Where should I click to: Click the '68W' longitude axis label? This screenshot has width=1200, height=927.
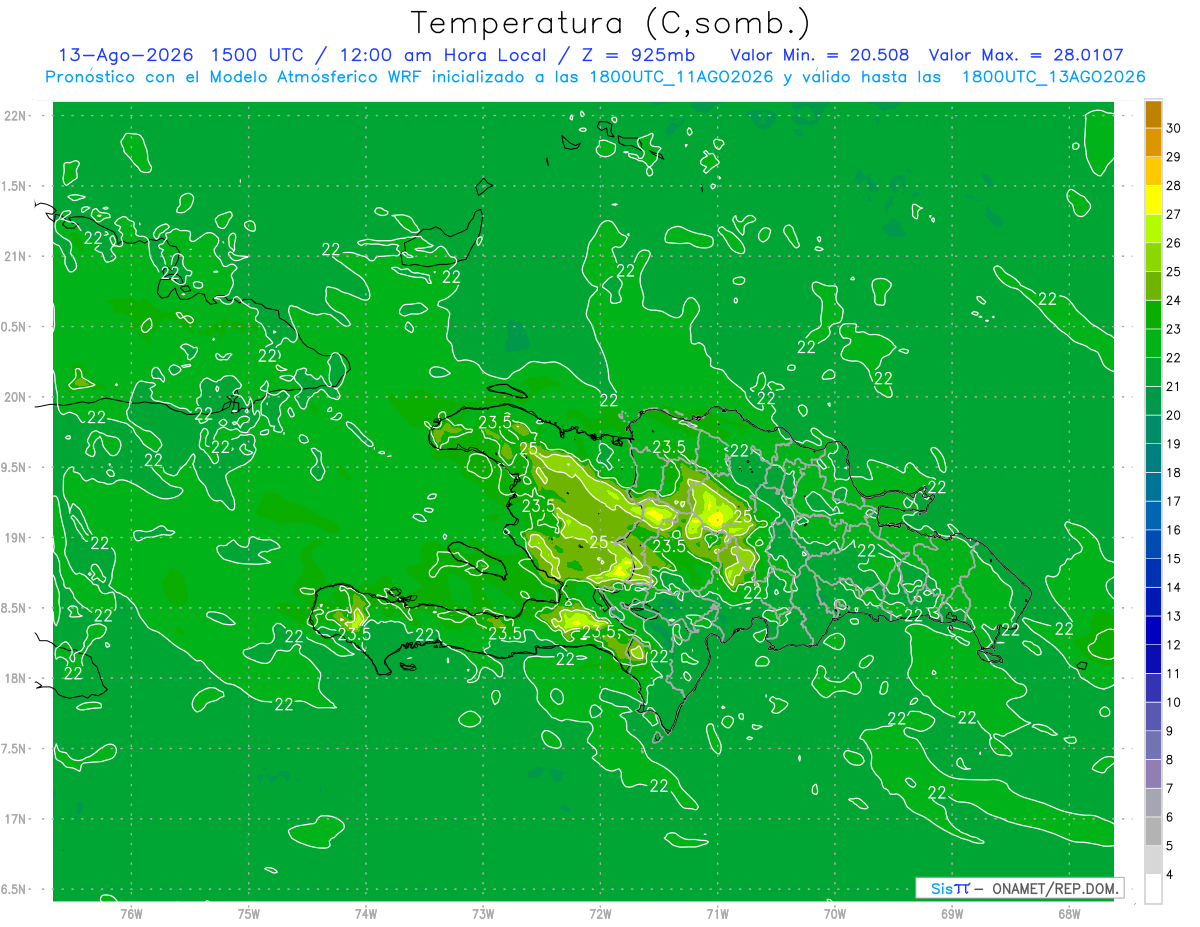click(1068, 913)
